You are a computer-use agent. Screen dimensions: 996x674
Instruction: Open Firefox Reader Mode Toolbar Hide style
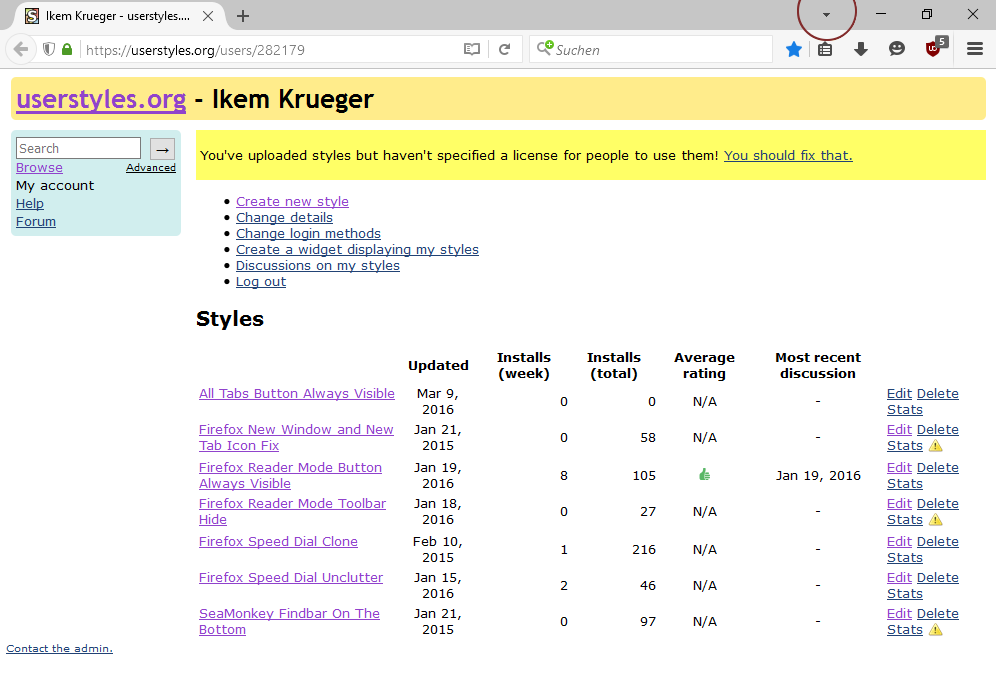pyautogui.click(x=292, y=511)
